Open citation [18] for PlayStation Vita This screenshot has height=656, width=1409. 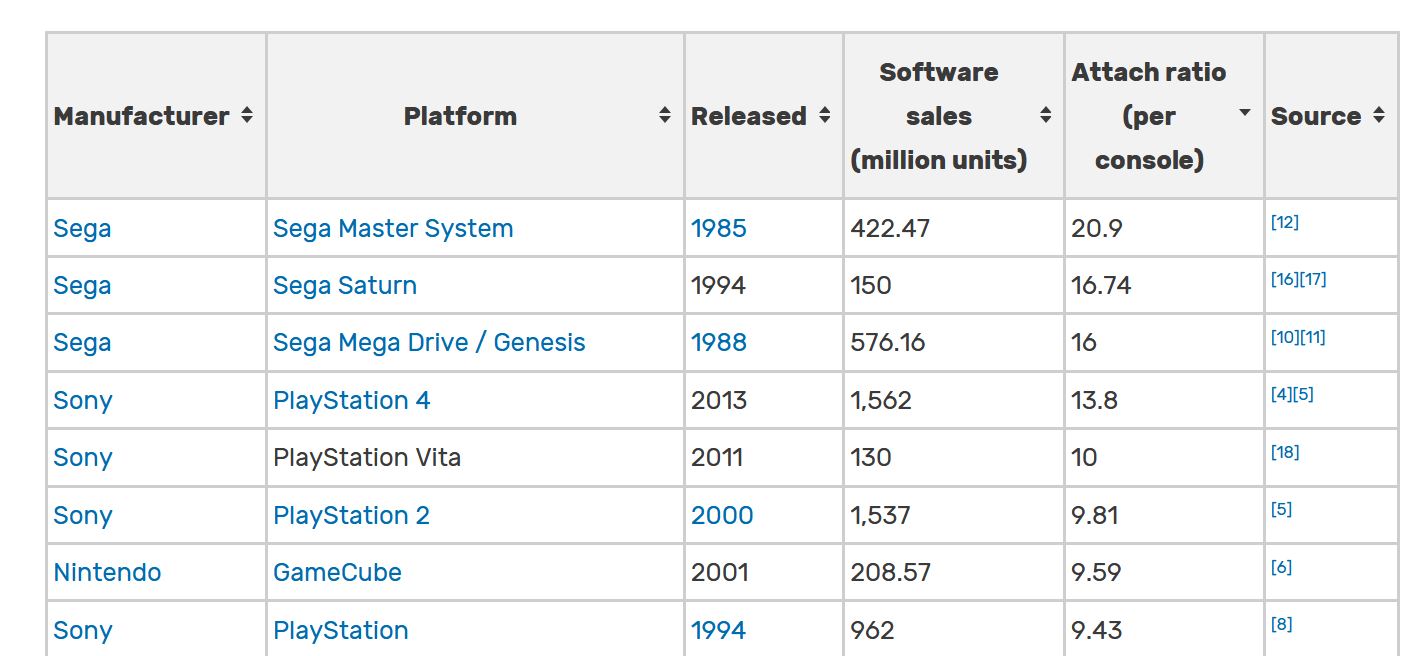(1285, 452)
